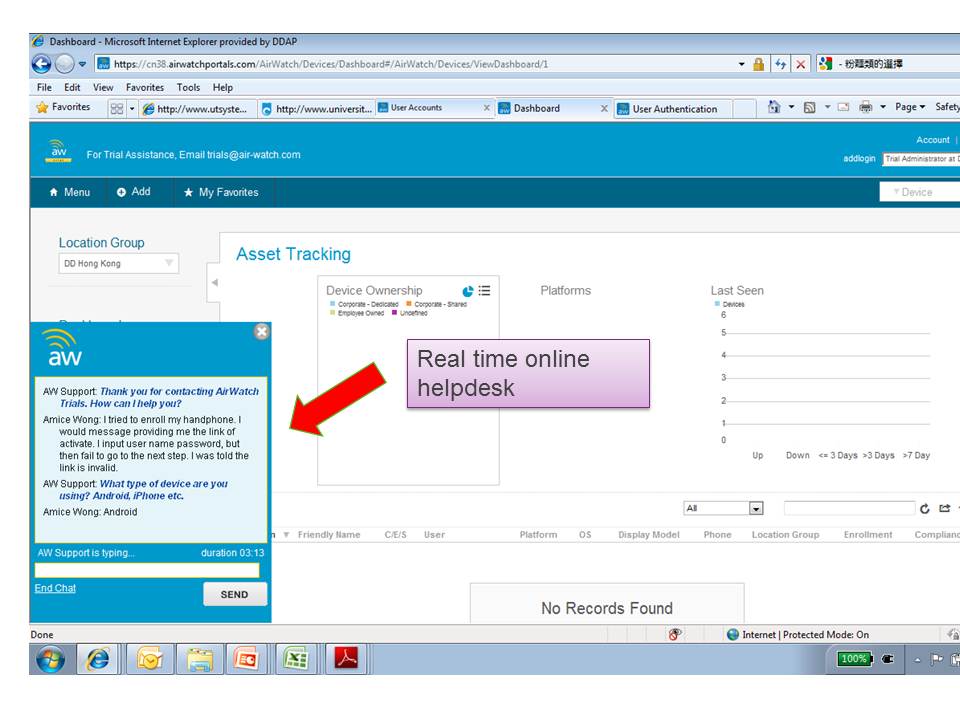The height and width of the screenshot is (720, 960).
Task: Click the chat message input field
Action: pyautogui.click(x=148, y=568)
